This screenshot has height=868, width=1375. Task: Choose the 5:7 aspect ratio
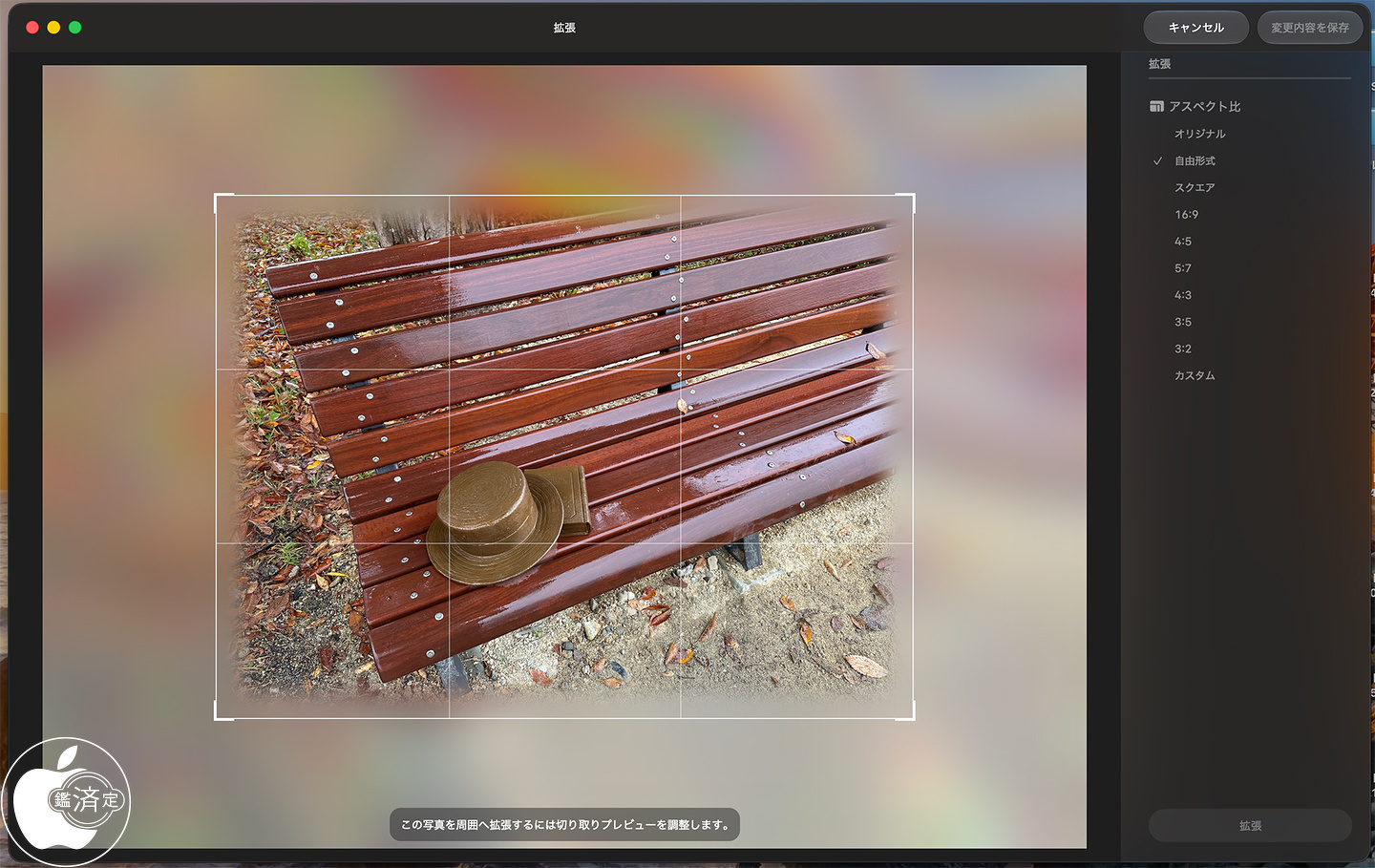[1183, 268]
